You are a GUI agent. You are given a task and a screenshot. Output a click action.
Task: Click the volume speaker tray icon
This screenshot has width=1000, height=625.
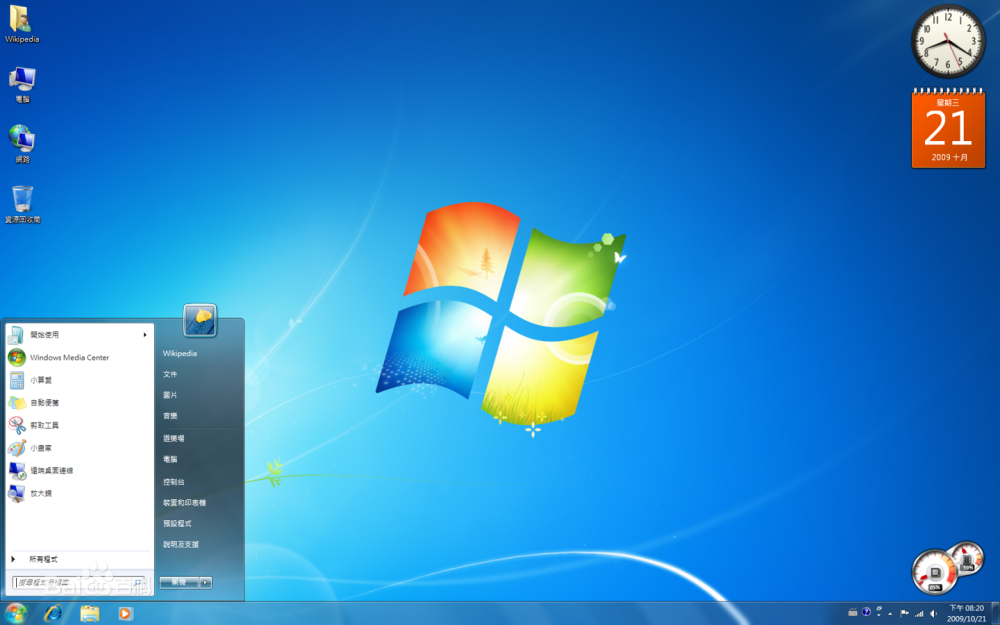click(933, 613)
